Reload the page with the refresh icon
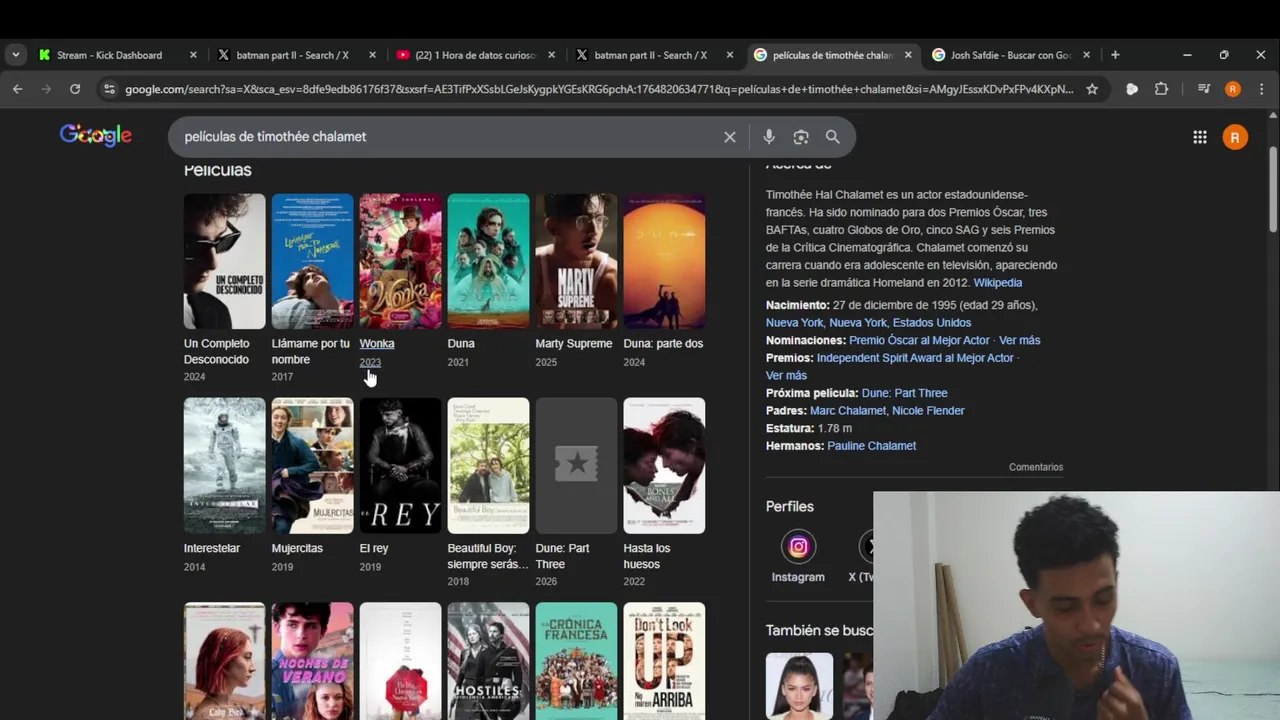Screen dimensions: 1280x720 [75, 89]
